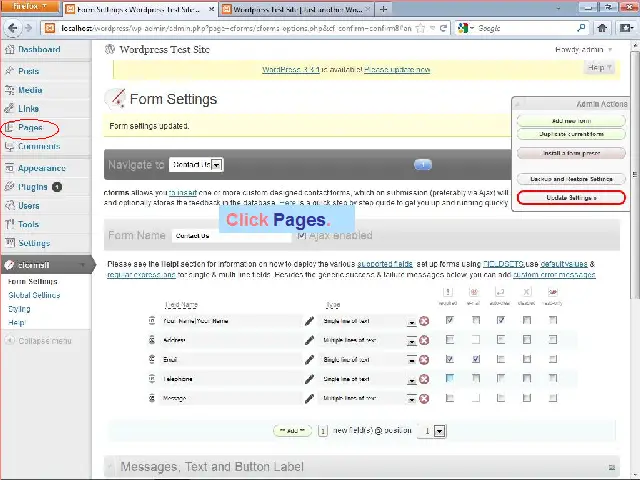Click edit pencil for Message field
The image size is (640, 480).
309,398
